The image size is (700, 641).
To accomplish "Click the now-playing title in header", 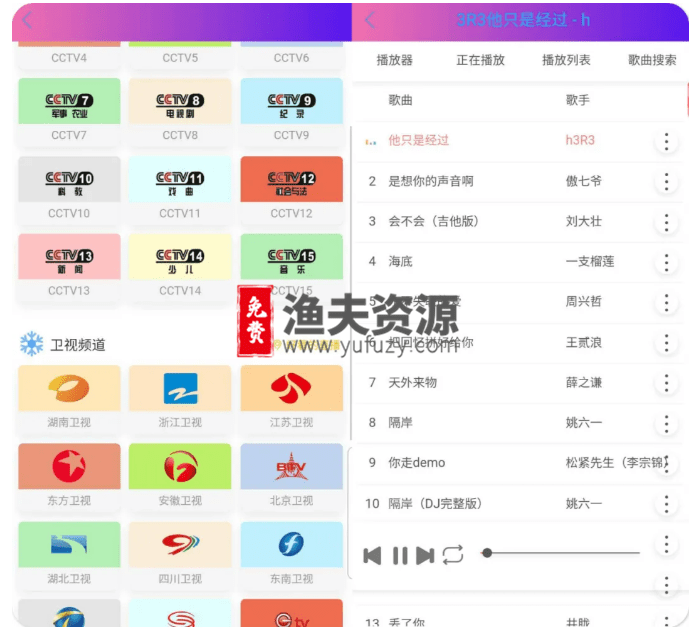I will 523,20.
